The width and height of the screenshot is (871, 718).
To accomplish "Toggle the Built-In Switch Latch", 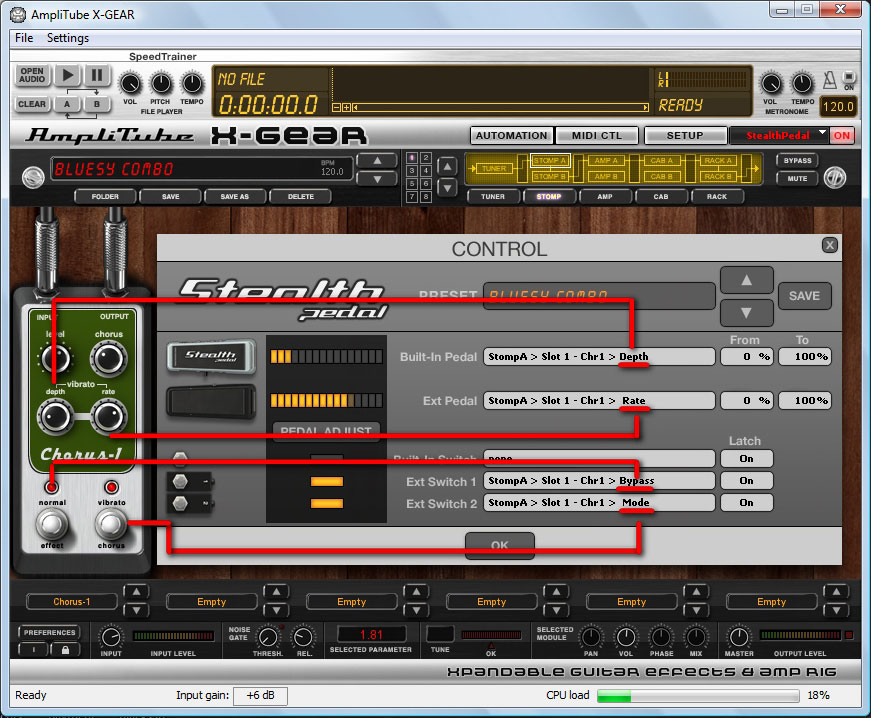I will pos(747,459).
